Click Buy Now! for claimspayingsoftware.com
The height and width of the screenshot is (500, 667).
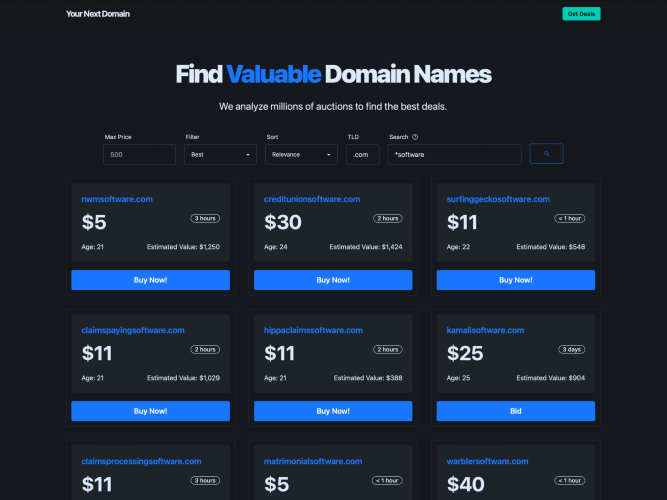(151, 411)
